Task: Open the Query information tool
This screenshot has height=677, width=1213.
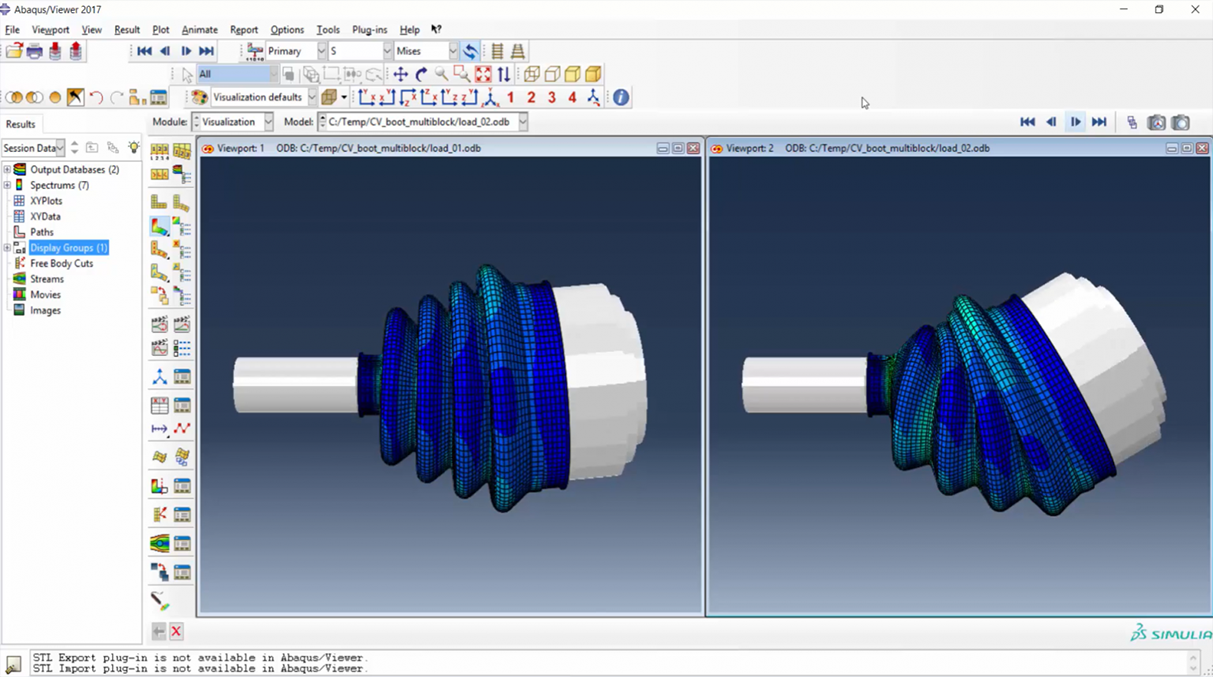Action: coord(621,98)
